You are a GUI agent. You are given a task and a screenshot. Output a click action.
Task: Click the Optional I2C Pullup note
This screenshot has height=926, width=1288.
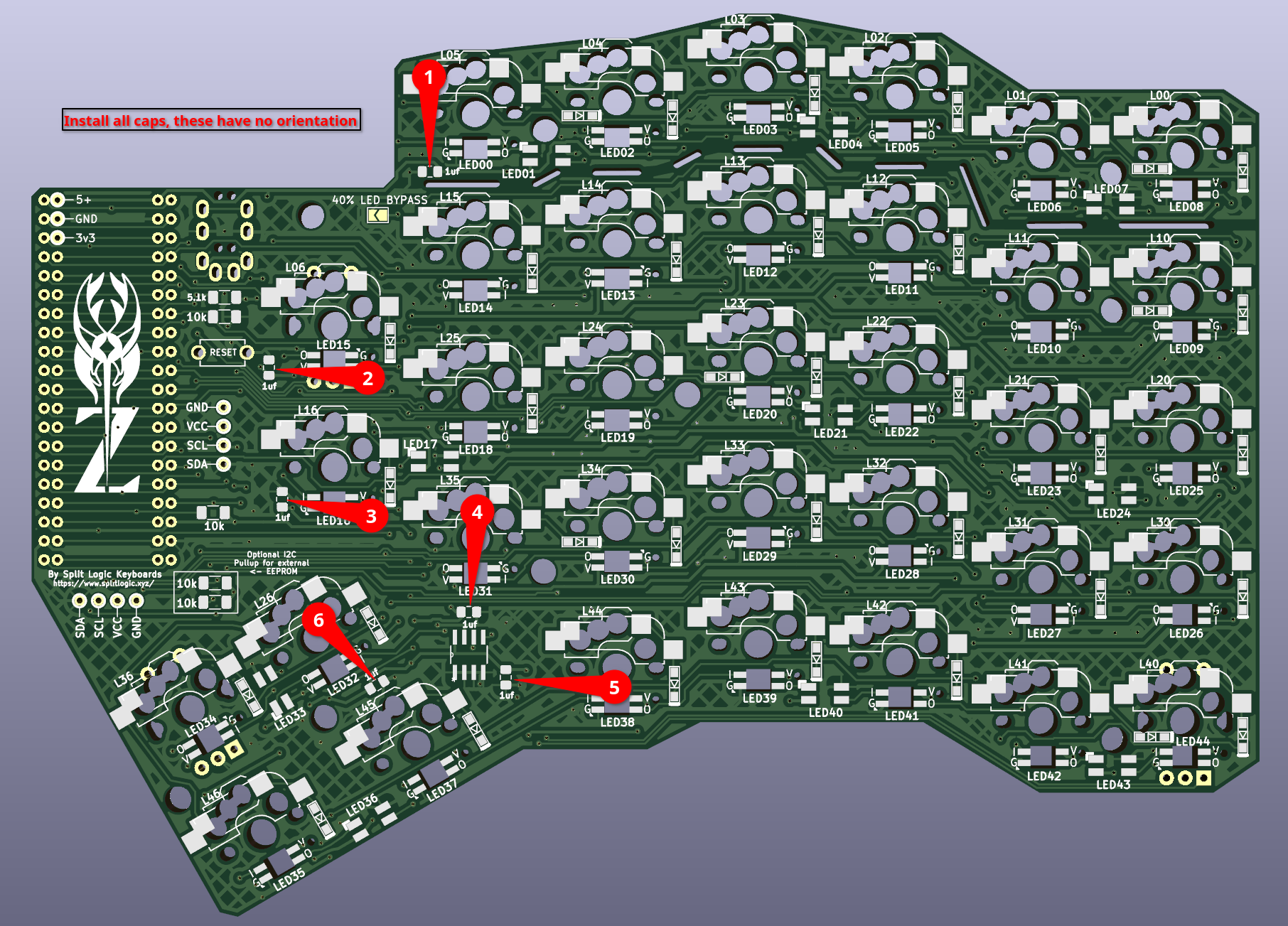272,563
